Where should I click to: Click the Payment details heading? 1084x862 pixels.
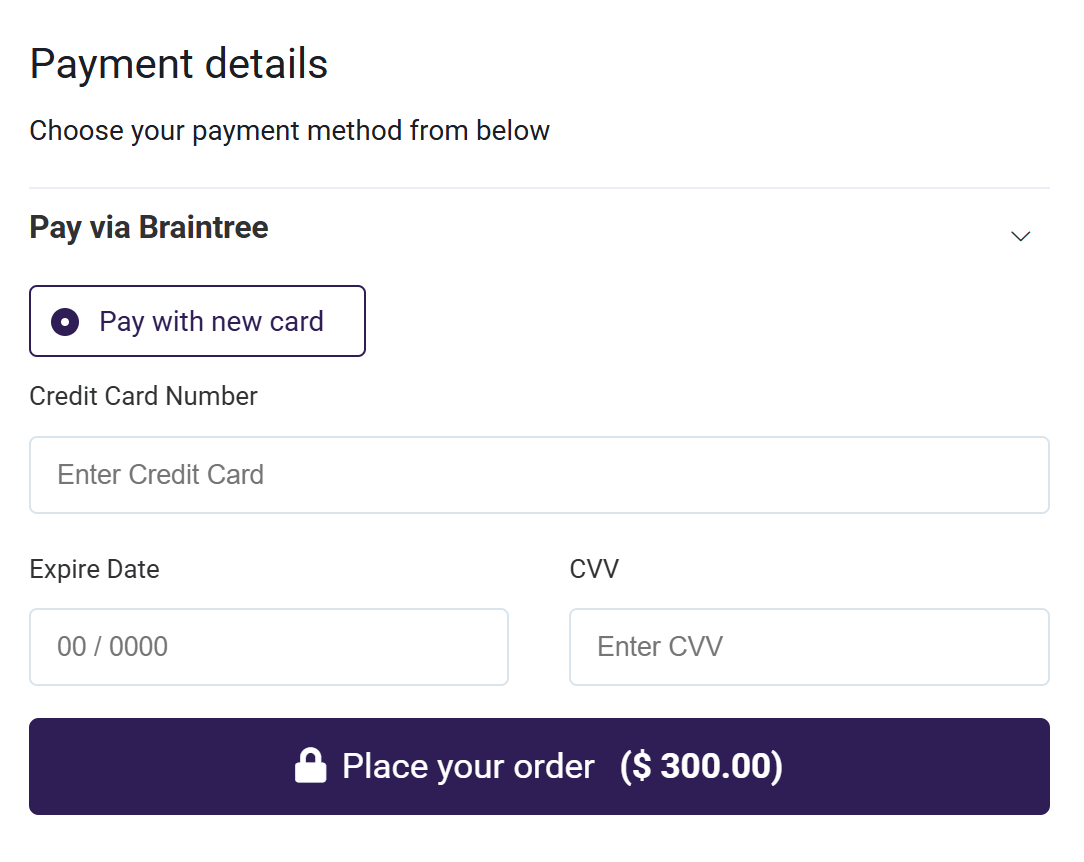pos(179,64)
